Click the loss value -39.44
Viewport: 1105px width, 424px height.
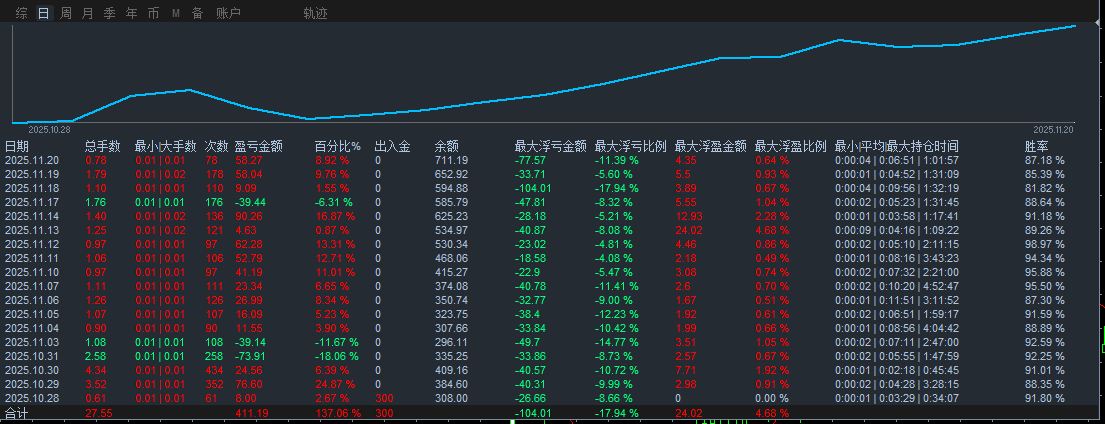click(x=250, y=201)
